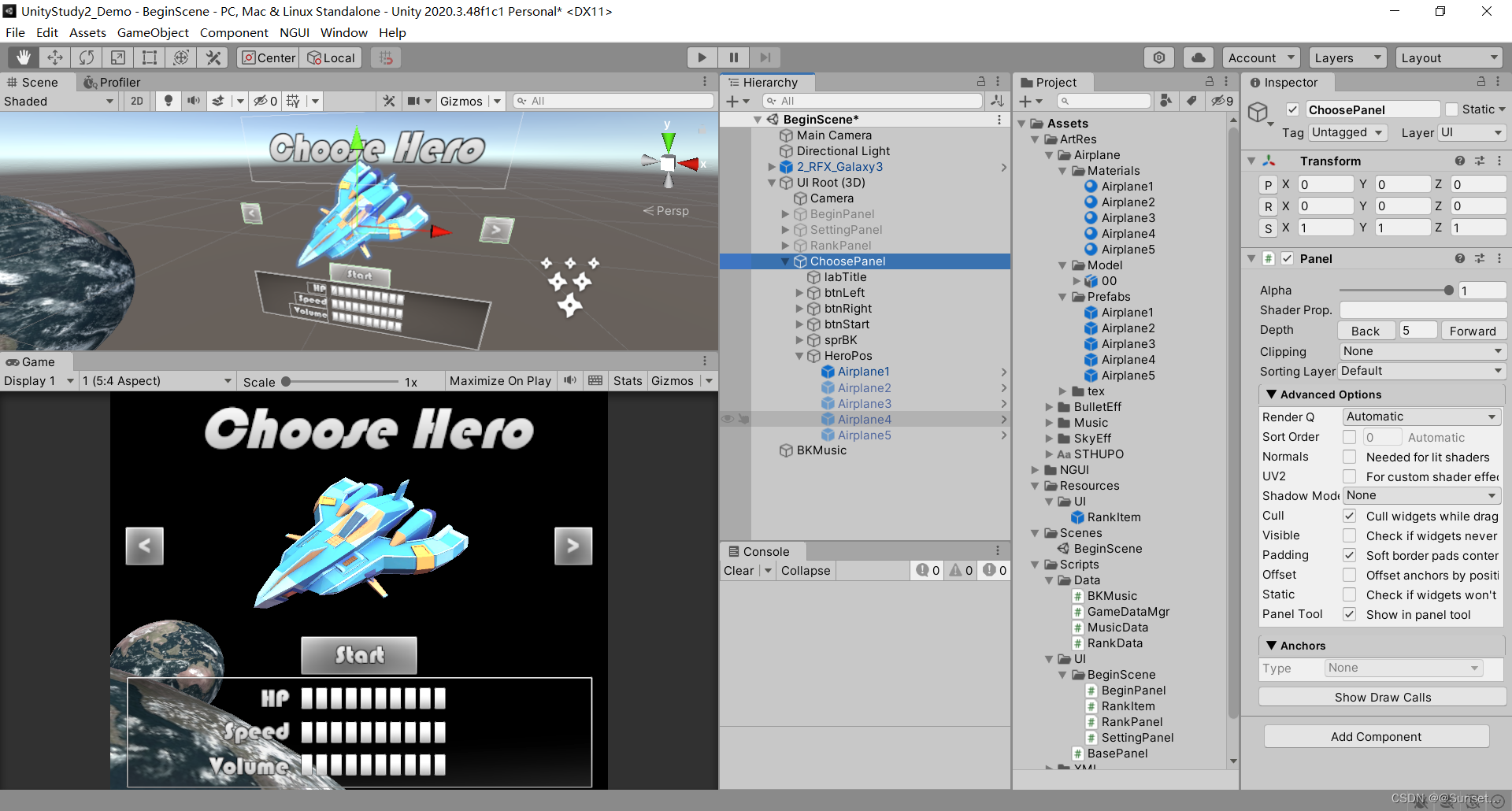Select the Transform tool
The height and width of the screenshot is (811, 1512).
(181, 57)
